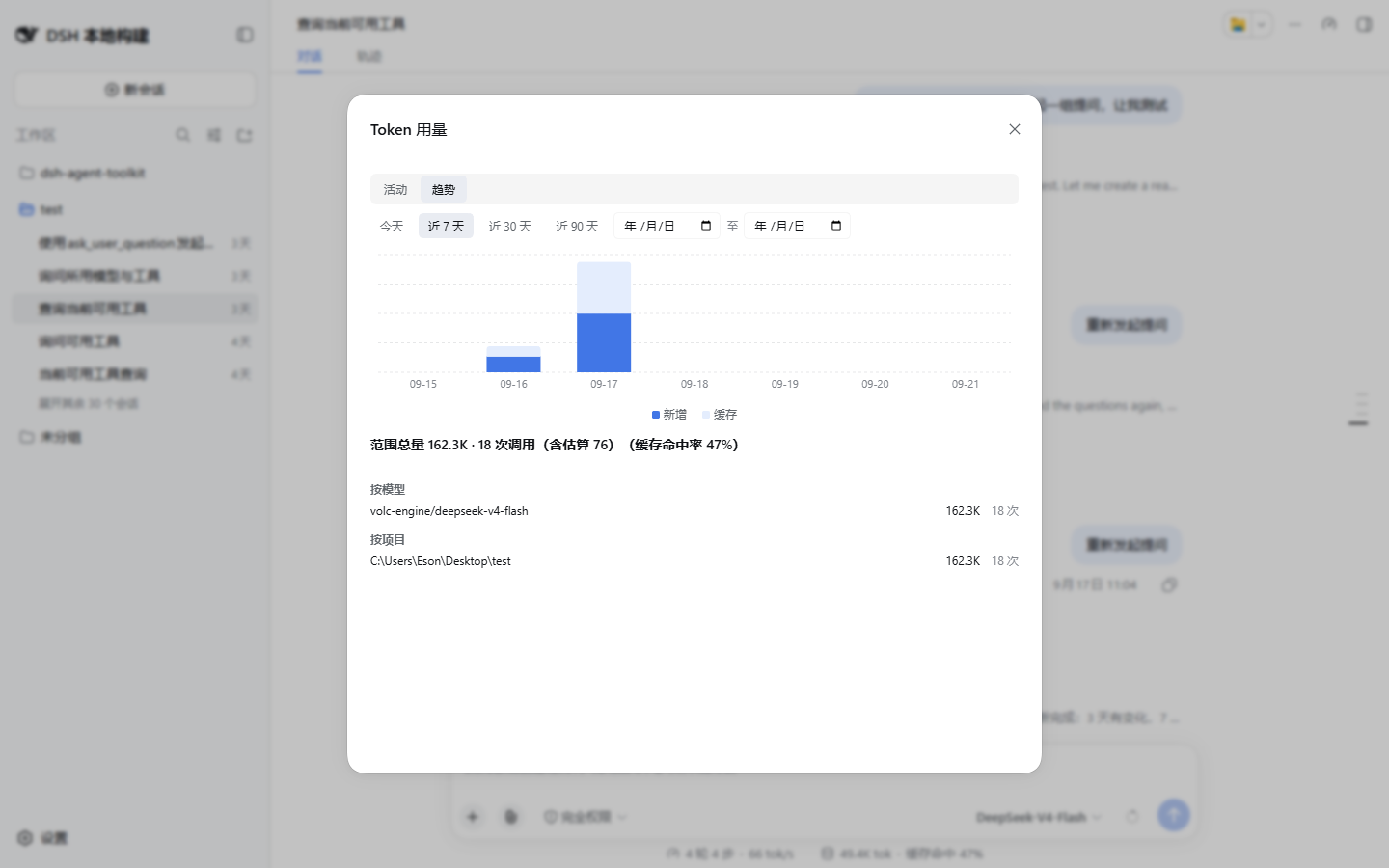This screenshot has height=868, width=1389.
Task: Open the permissions dropdown in the composer
Action: pyautogui.click(x=585, y=817)
